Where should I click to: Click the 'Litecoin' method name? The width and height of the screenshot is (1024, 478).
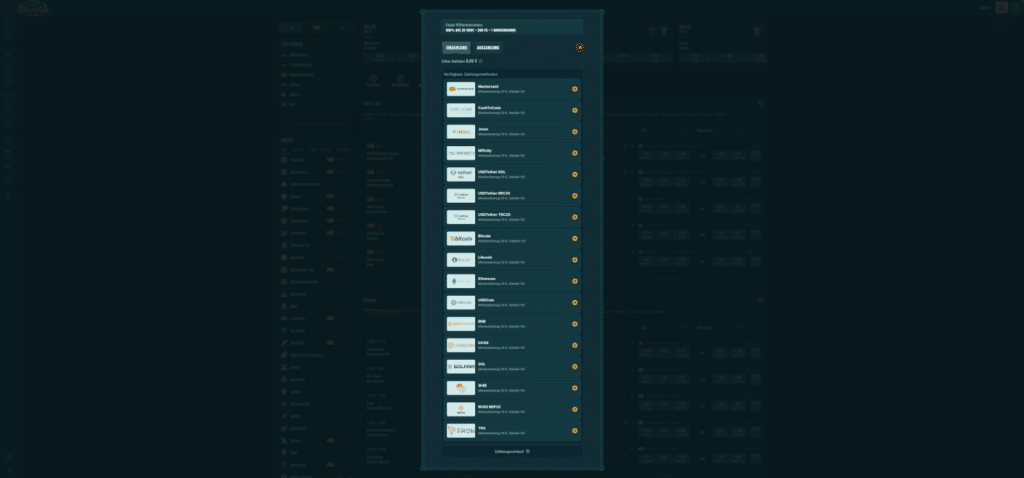(485, 257)
